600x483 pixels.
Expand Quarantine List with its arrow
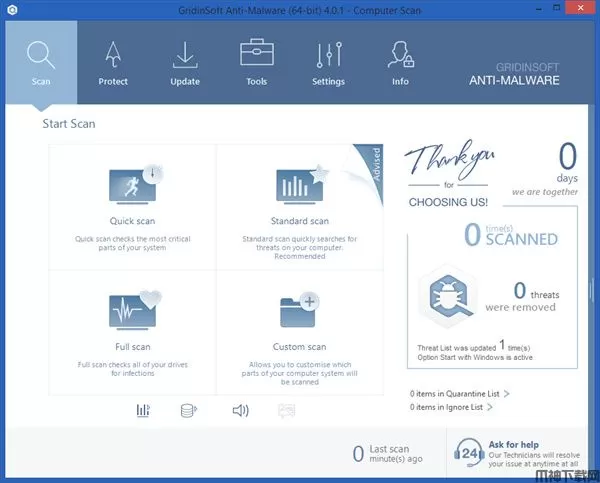point(507,394)
